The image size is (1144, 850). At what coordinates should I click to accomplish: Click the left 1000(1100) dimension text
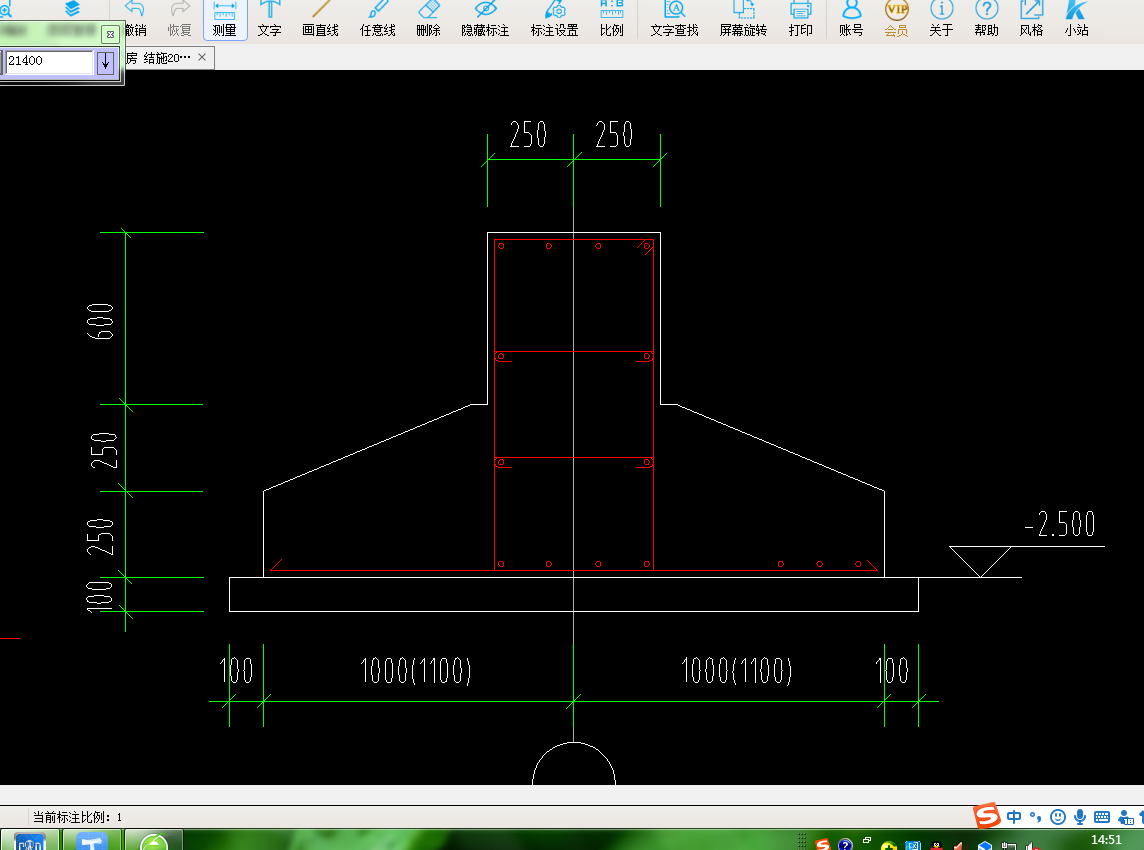pos(416,671)
